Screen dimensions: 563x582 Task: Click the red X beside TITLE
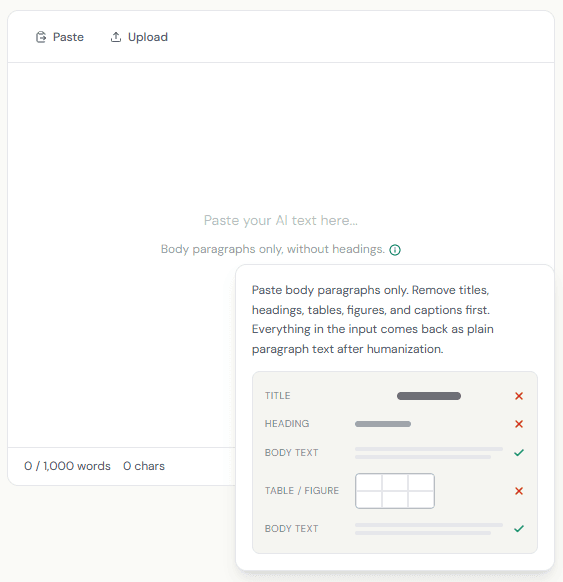coord(519,396)
